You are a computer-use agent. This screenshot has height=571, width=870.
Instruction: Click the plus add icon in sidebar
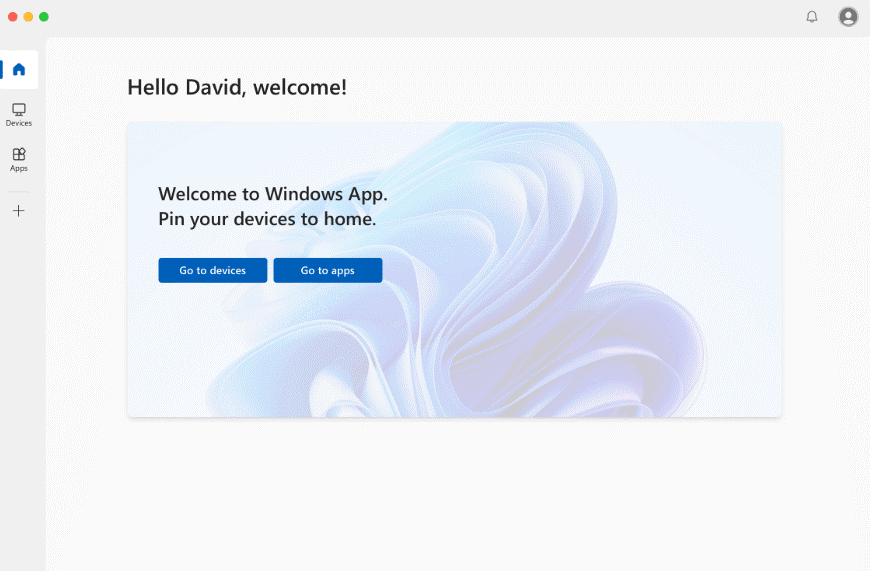18,211
